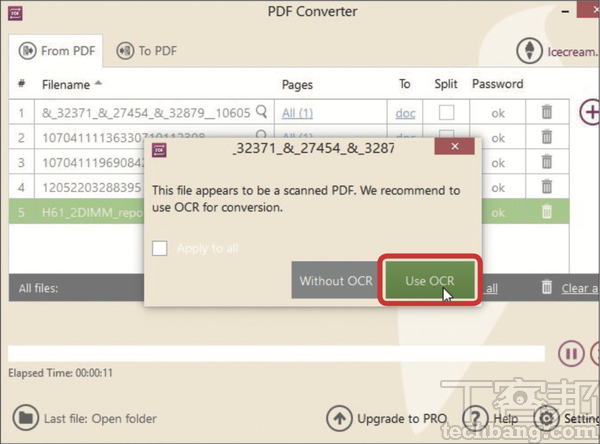Click the Password column header
The height and width of the screenshot is (444, 600).
point(497,84)
